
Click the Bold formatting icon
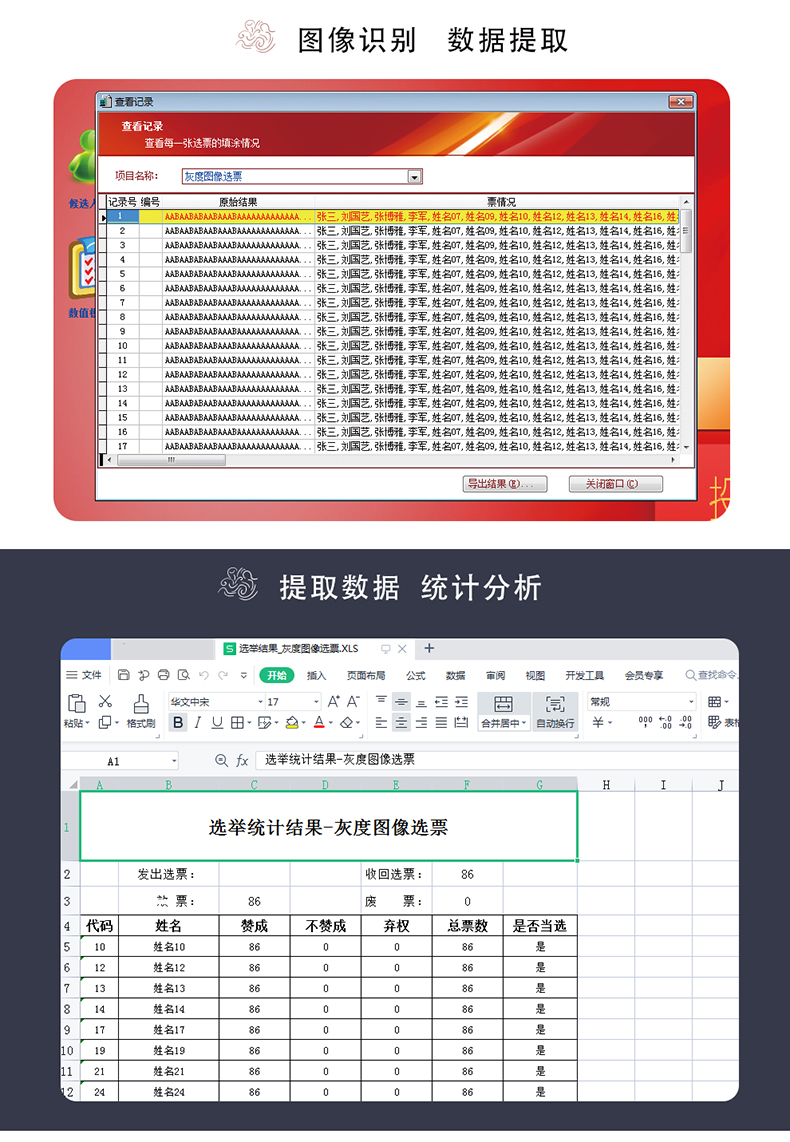(178, 723)
